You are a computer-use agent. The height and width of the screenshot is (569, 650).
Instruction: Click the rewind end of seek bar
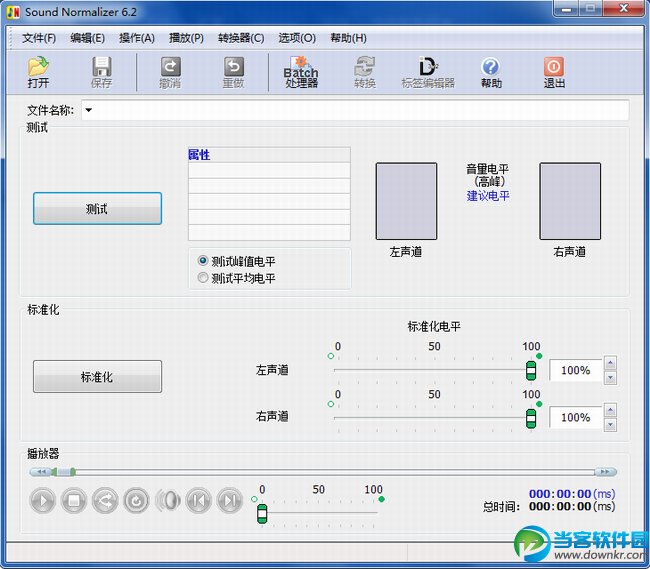coord(40,472)
